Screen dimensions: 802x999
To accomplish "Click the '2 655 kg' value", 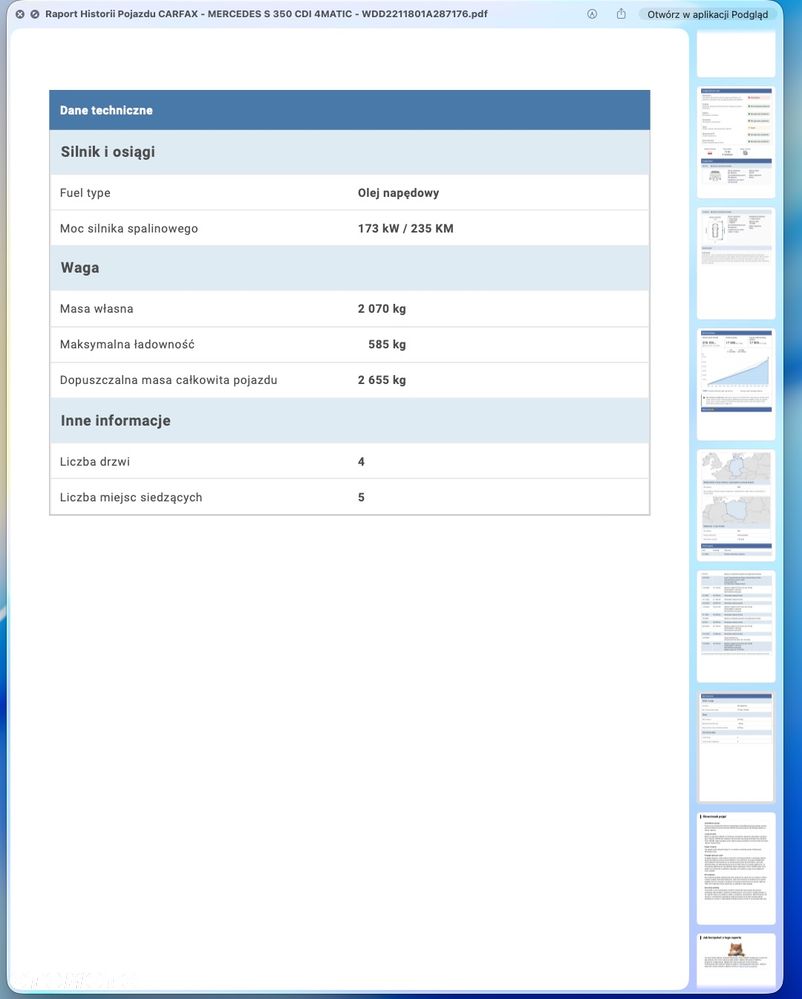I will coord(382,380).
